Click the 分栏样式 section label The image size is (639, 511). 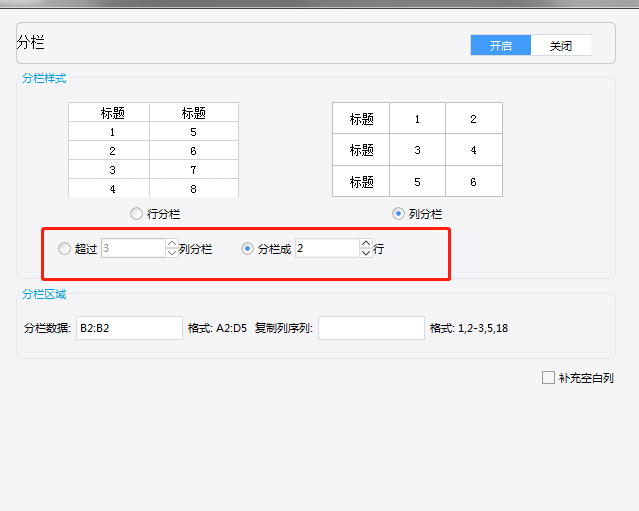point(44,78)
